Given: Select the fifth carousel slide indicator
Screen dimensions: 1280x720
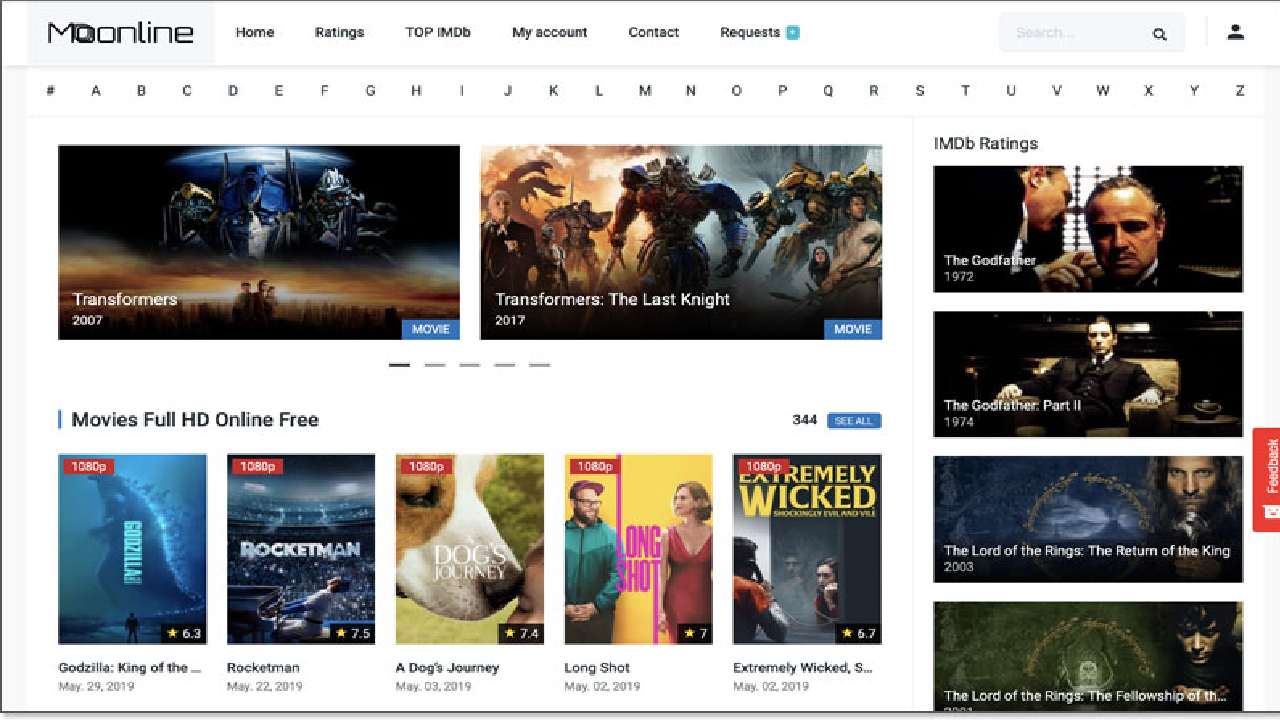Looking at the screenshot, I should point(540,365).
